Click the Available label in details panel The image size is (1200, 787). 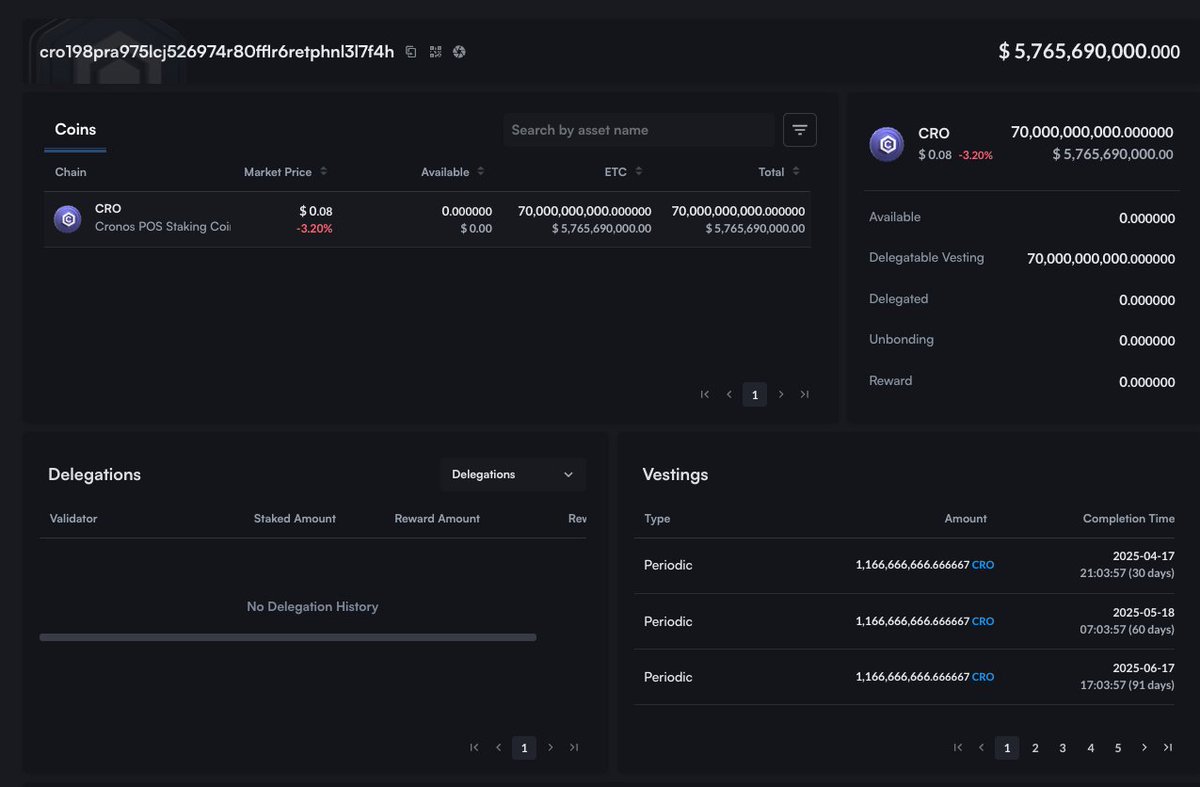click(895, 217)
